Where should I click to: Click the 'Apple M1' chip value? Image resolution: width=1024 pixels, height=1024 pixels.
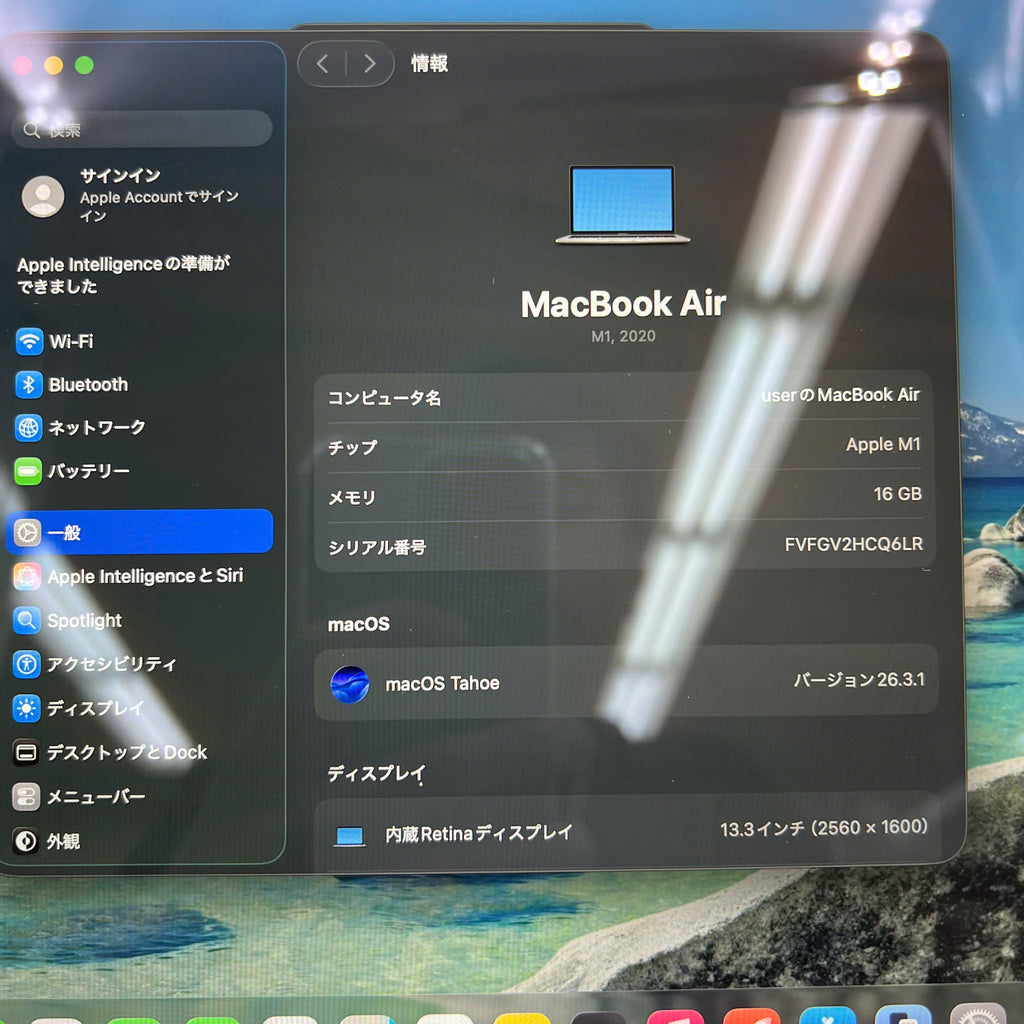[x=883, y=444]
